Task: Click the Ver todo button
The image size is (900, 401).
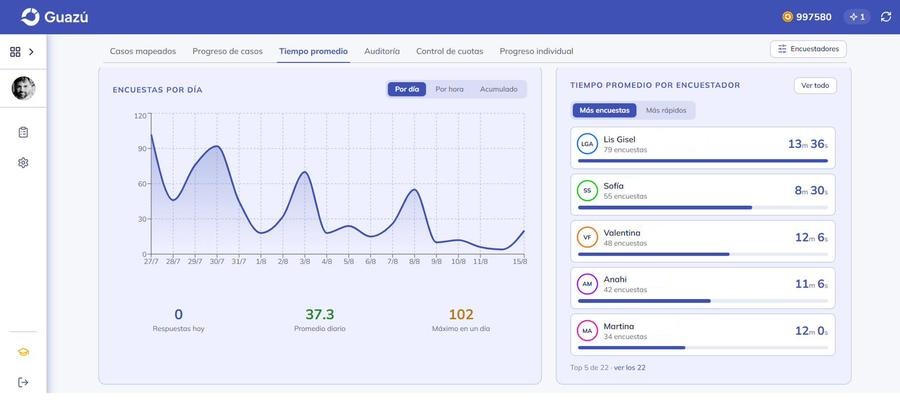Action: coord(815,85)
